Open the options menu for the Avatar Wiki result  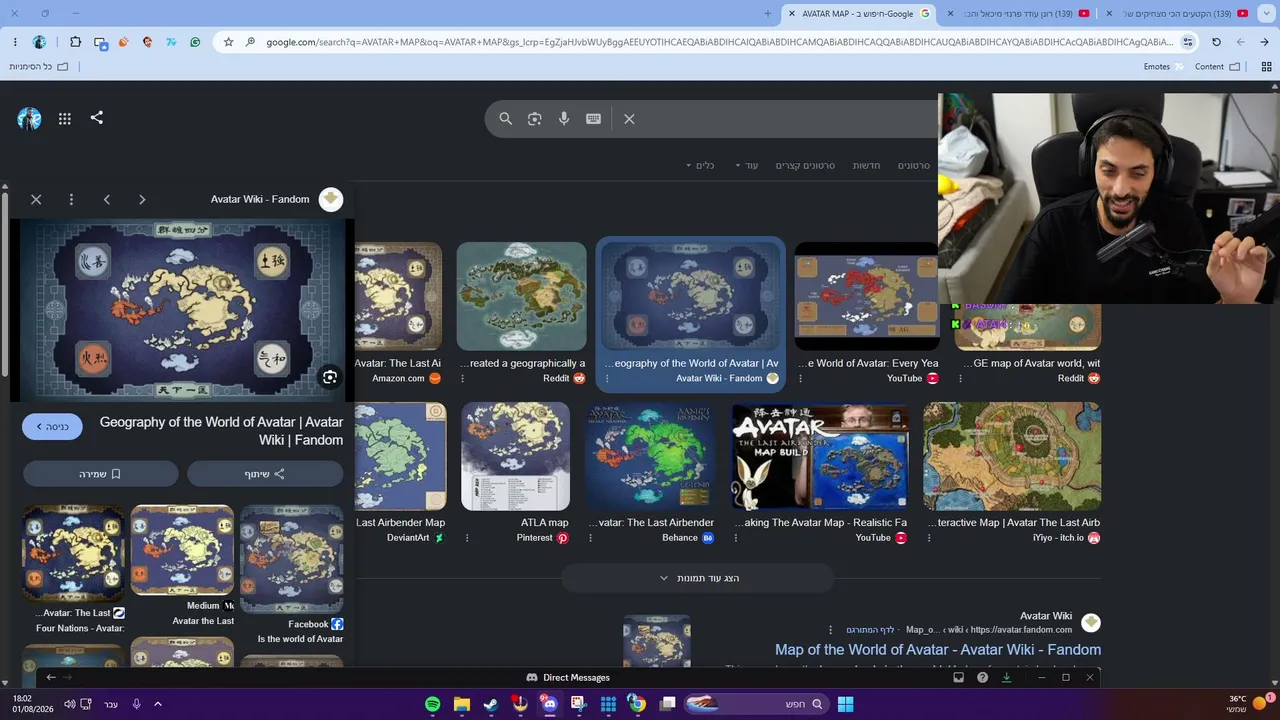[x=830, y=630]
